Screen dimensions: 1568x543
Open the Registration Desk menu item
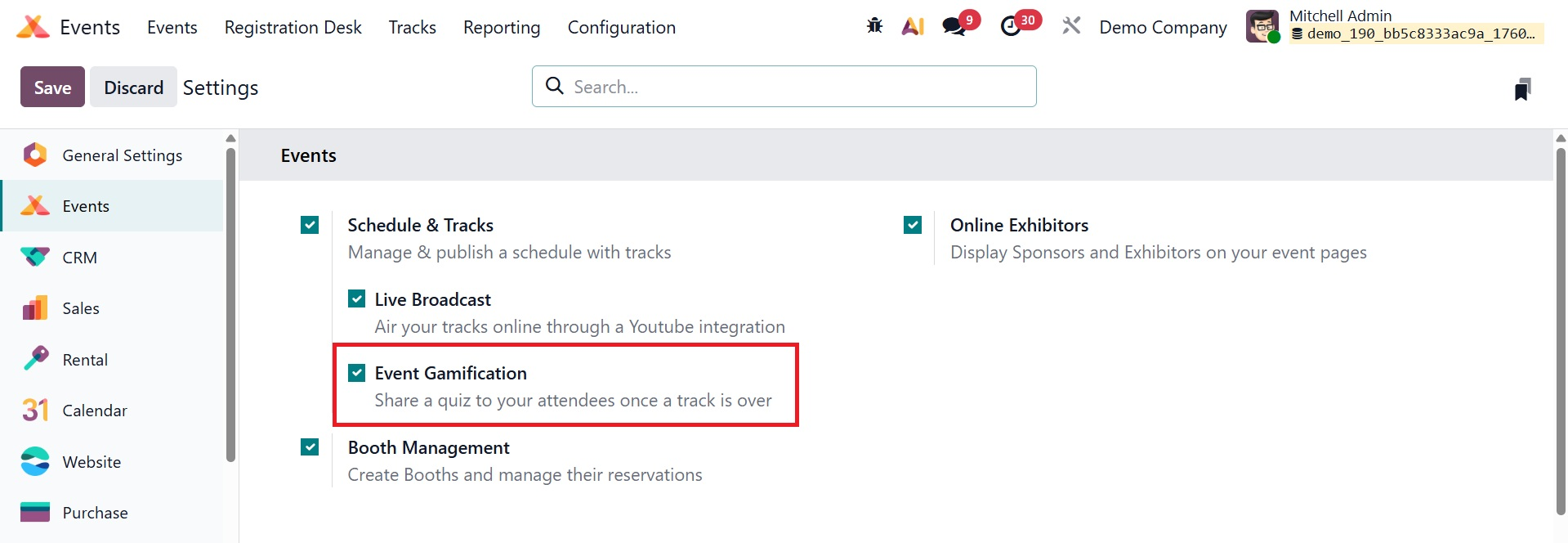coord(293,27)
